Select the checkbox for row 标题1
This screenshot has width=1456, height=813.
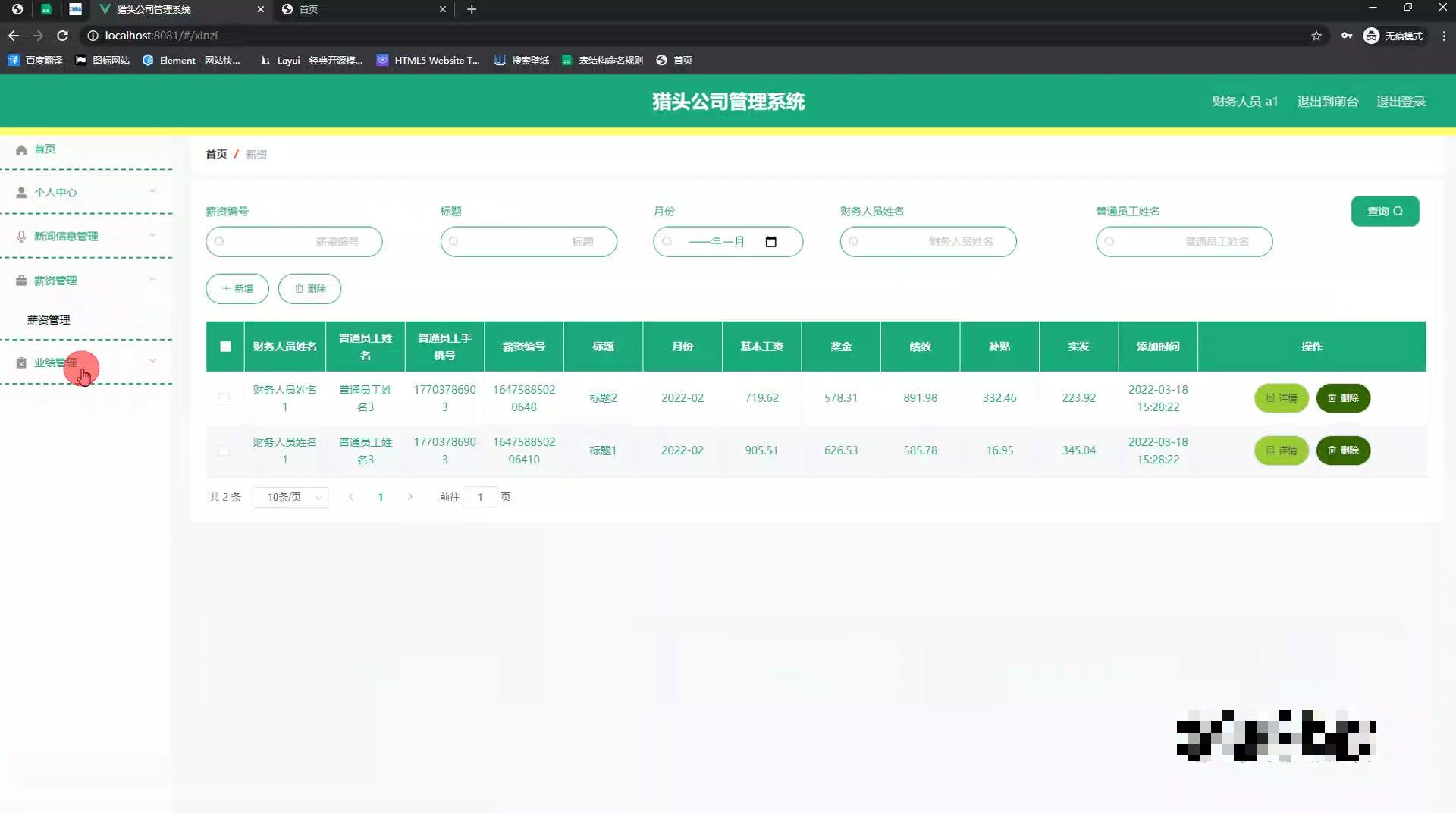[x=224, y=450]
